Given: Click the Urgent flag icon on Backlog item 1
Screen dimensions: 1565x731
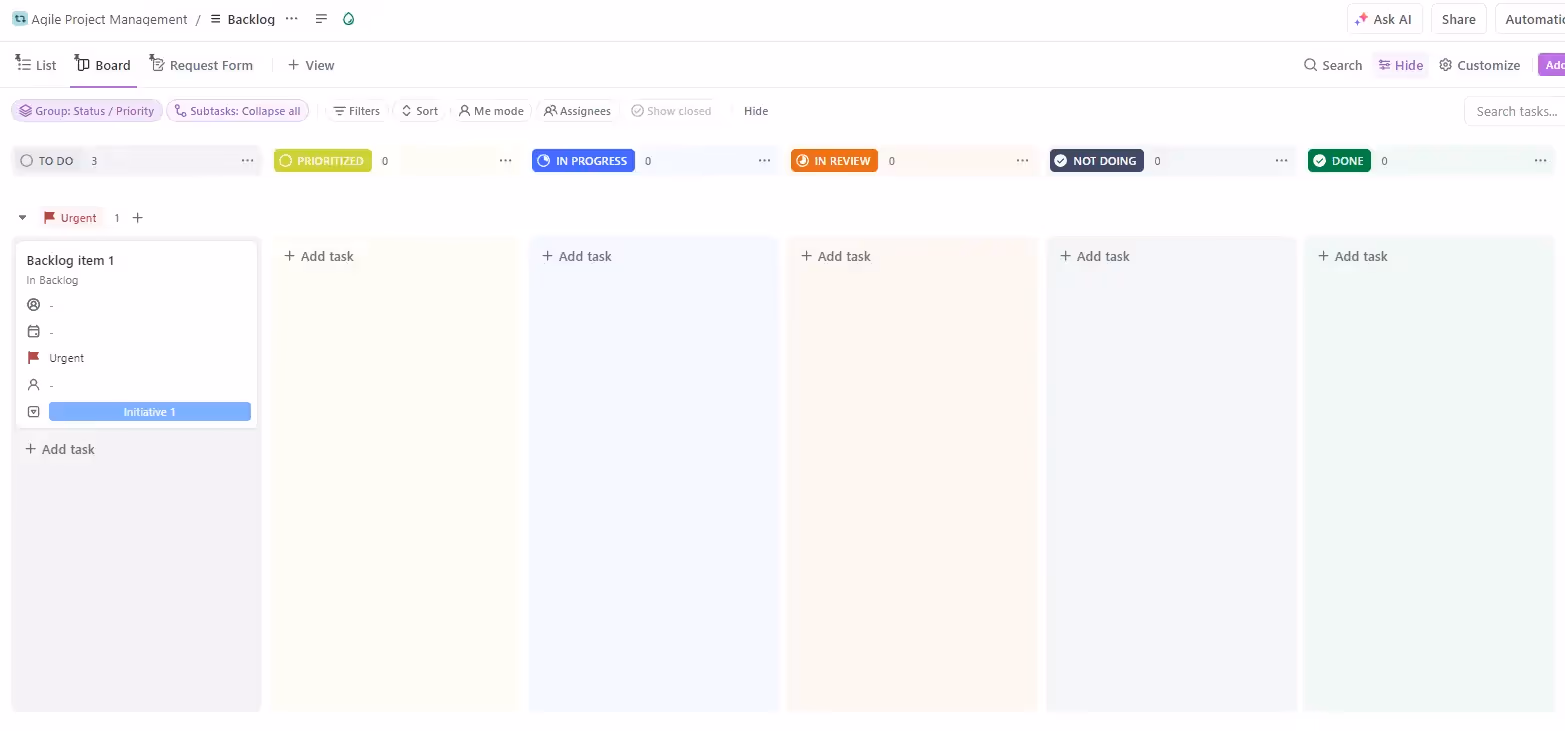Looking at the screenshot, I should click(34, 358).
